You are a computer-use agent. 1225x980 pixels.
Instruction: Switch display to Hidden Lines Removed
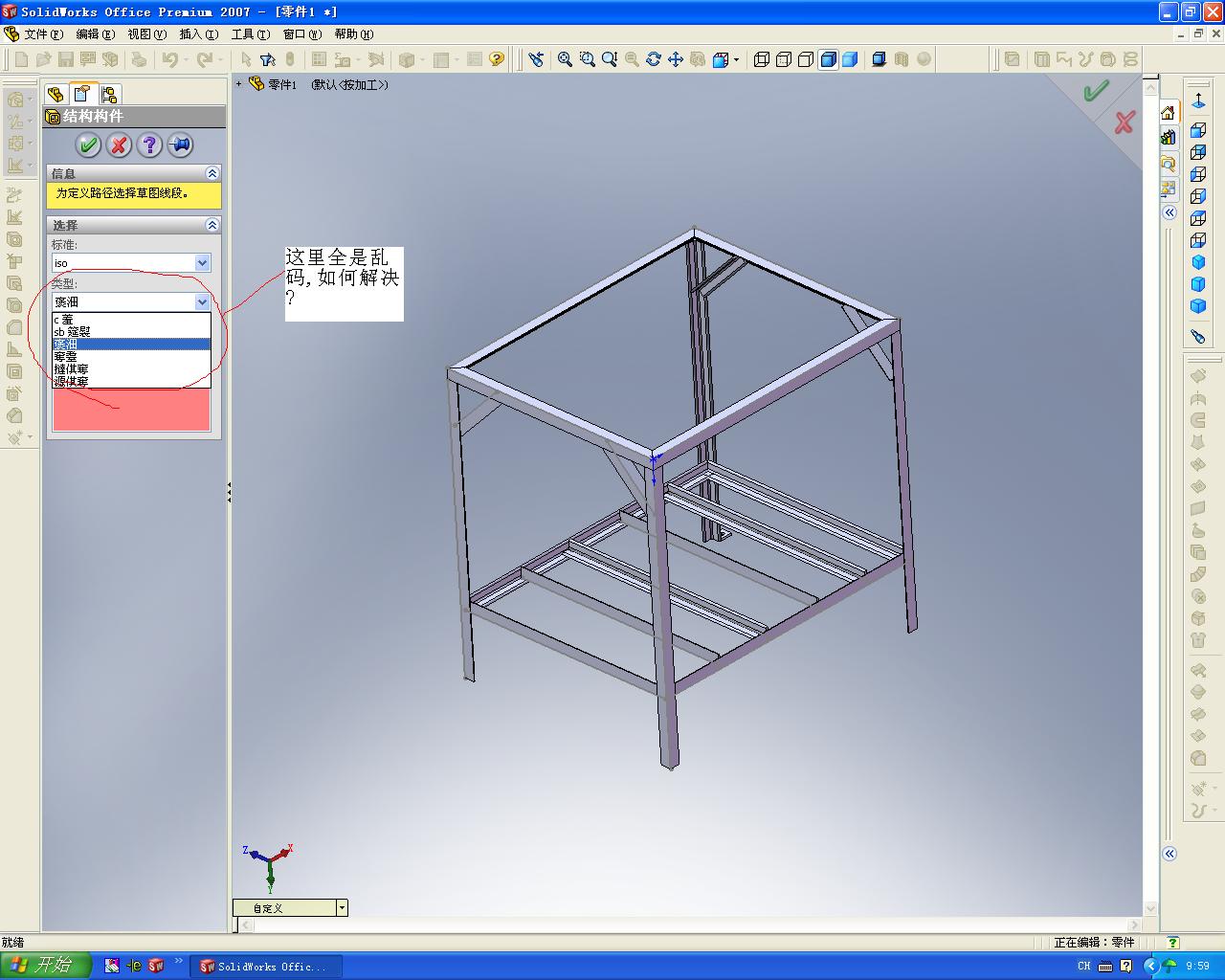pyautogui.click(x=806, y=59)
